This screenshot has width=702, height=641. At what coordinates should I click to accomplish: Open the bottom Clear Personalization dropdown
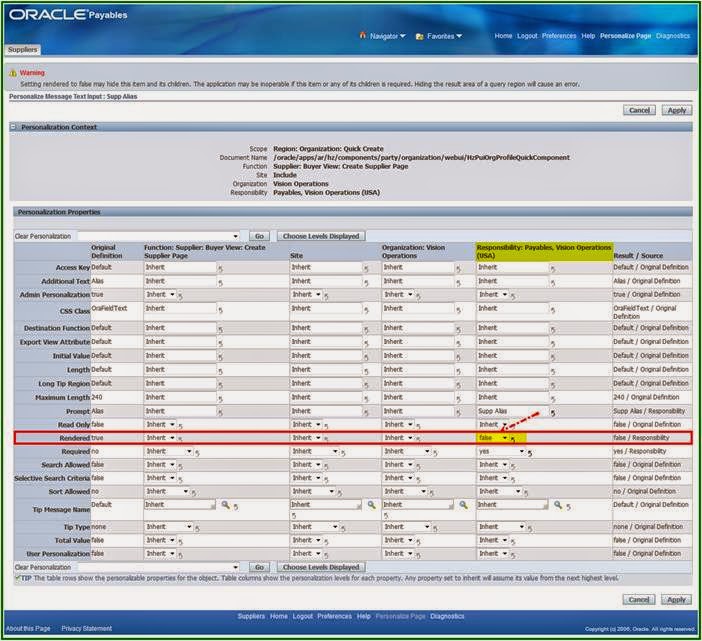158,567
